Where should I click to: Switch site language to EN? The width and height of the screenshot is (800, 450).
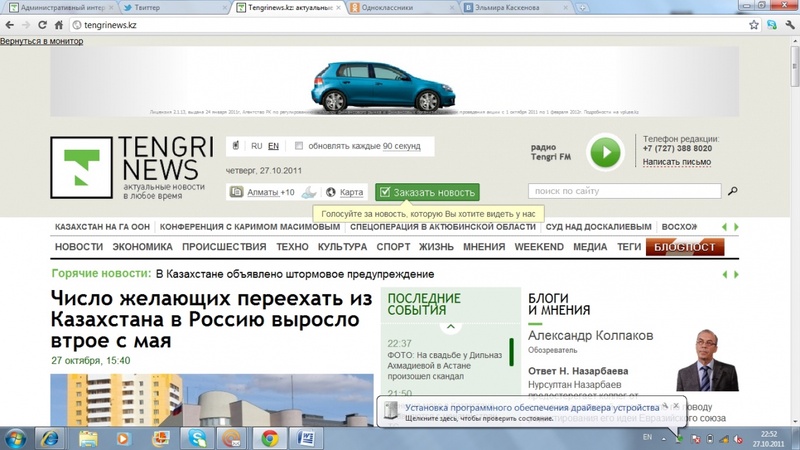(273, 146)
